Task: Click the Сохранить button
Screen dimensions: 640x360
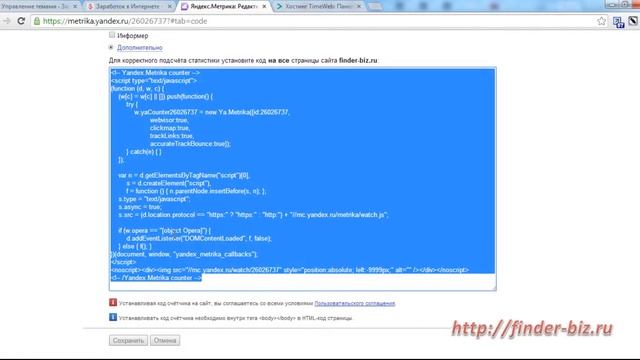Action: click(128, 340)
